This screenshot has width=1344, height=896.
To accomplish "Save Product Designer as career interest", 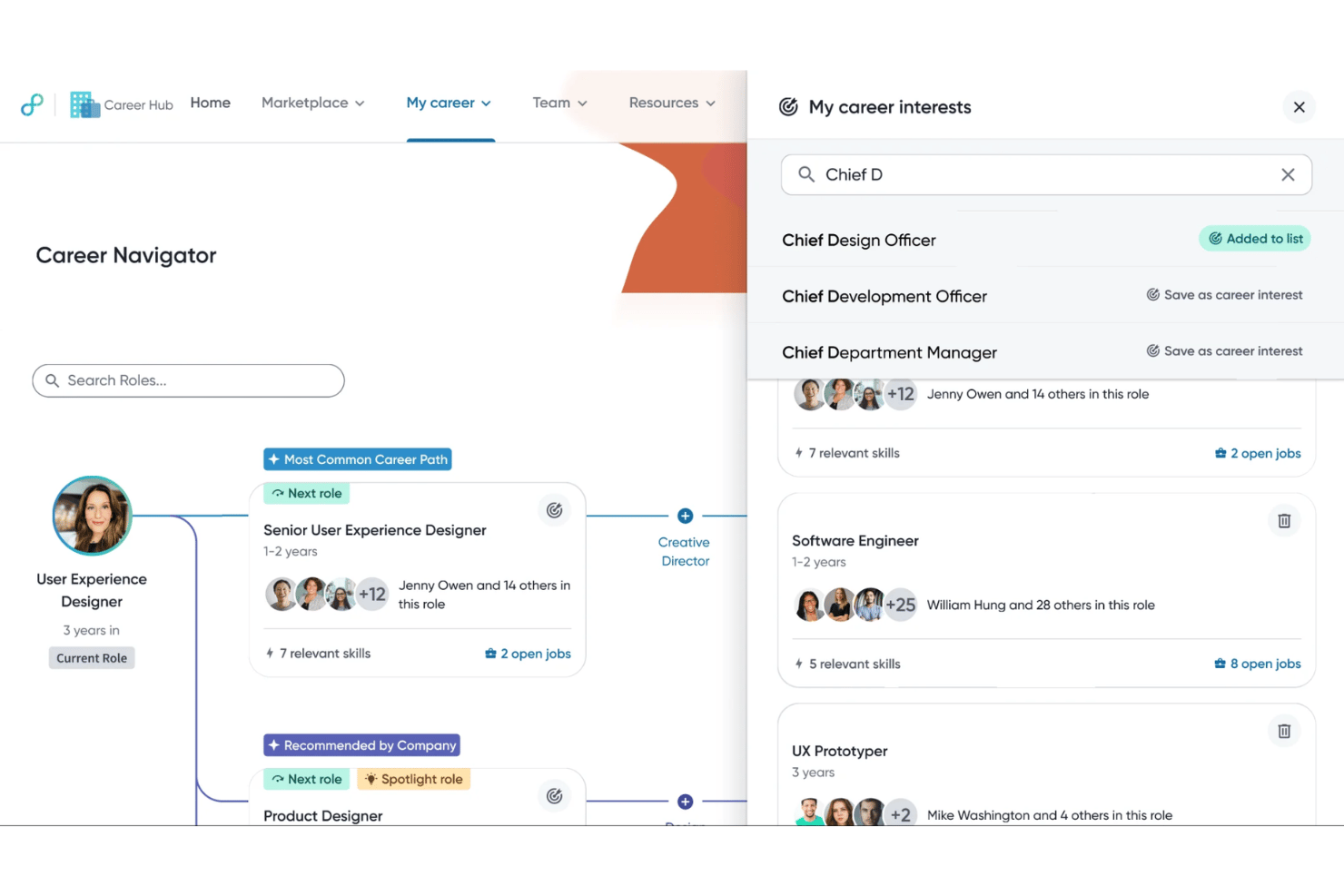I will coord(554,796).
